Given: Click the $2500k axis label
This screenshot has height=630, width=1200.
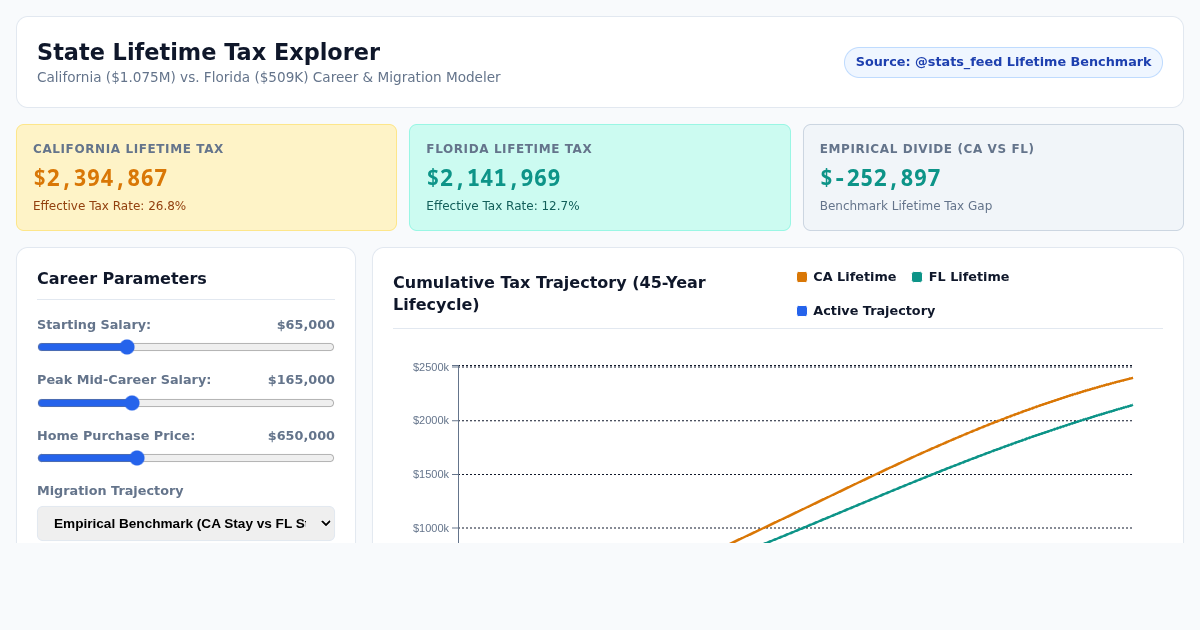Looking at the screenshot, I should (x=431, y=367).
